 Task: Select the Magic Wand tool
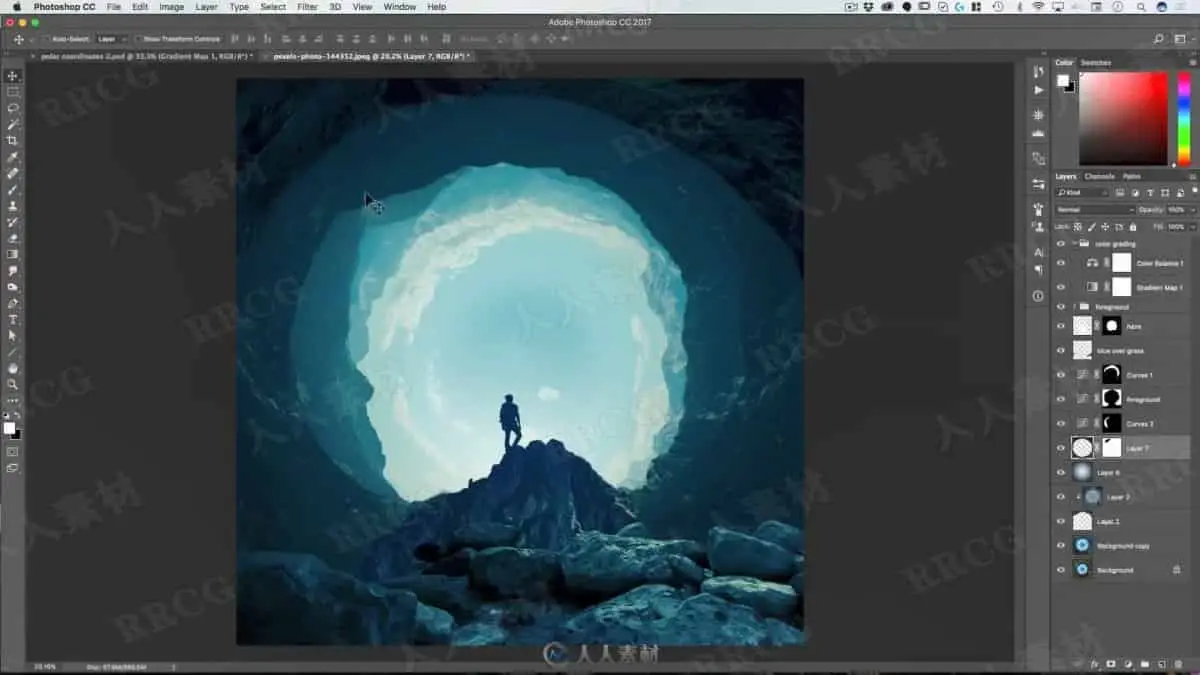[x=12, y=124]
